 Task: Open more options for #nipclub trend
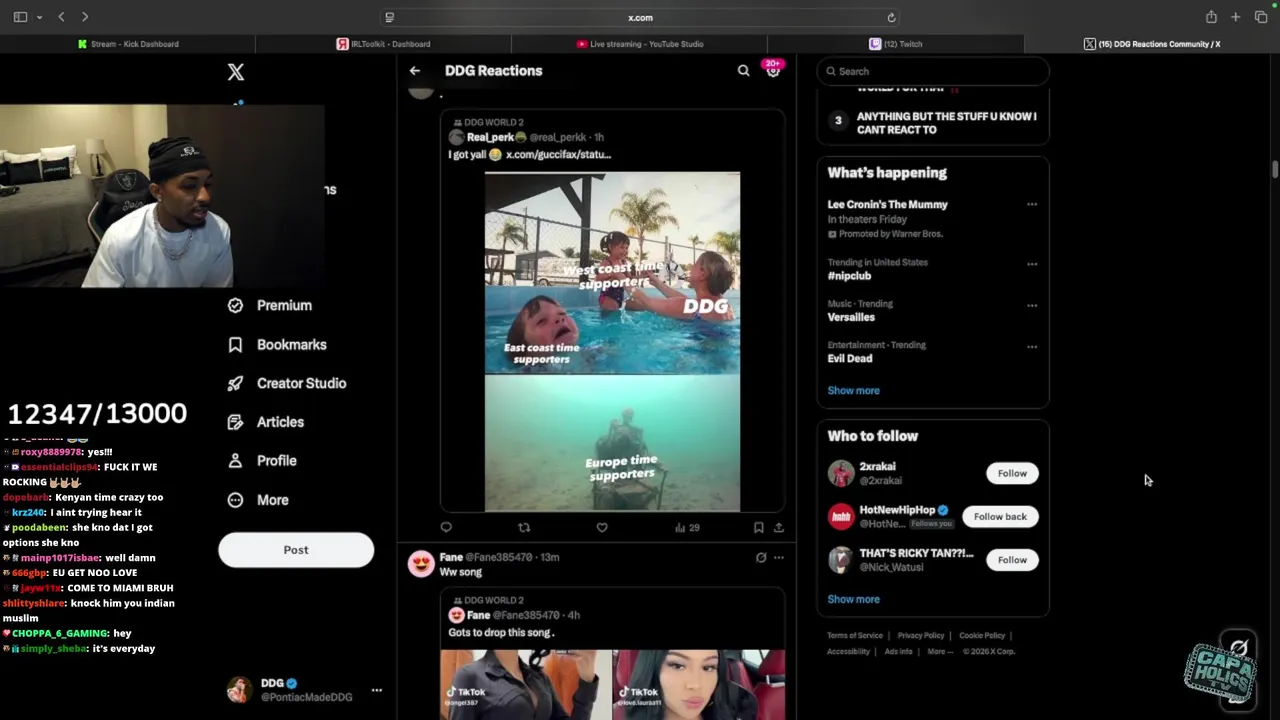[x=1032, y=264]
